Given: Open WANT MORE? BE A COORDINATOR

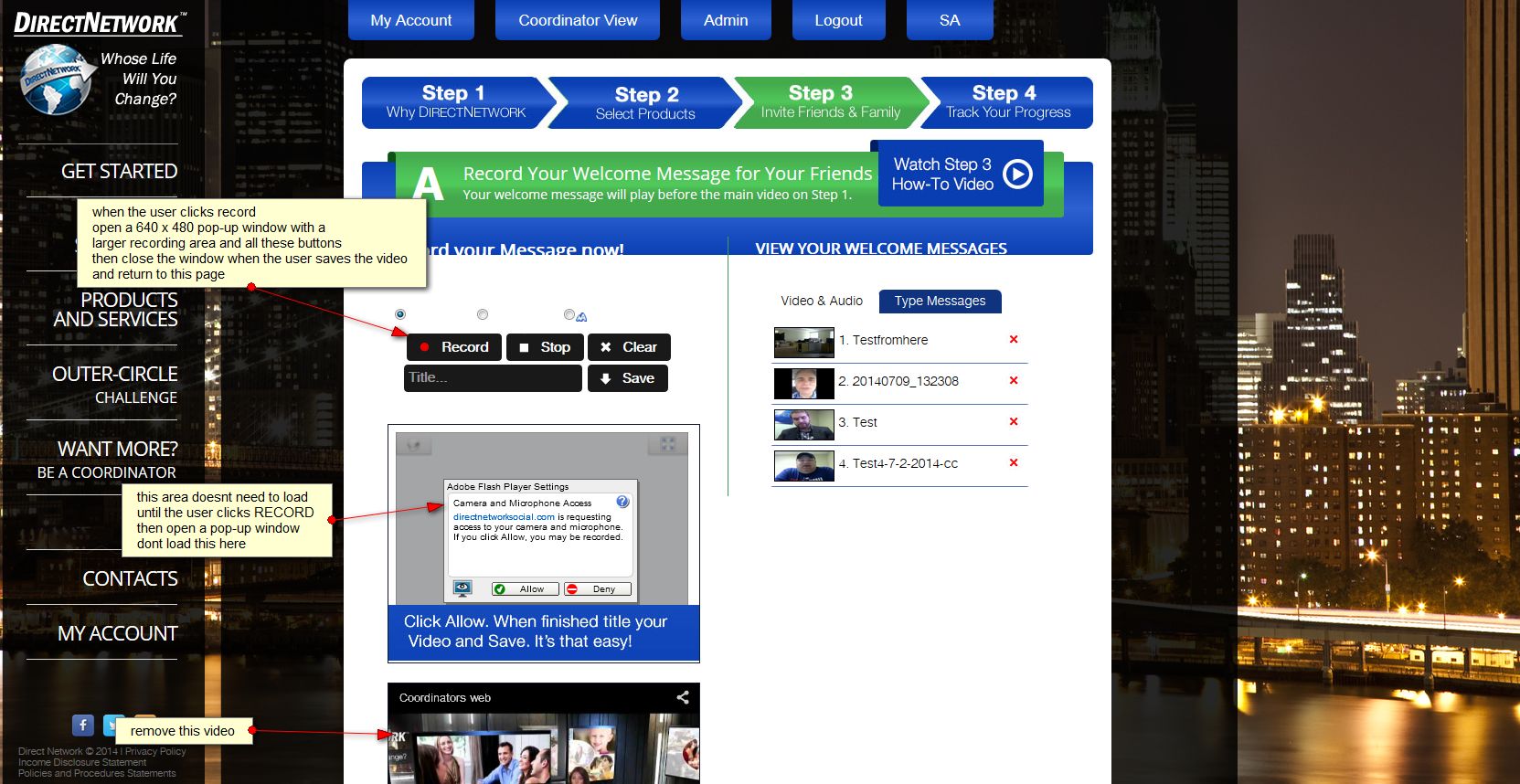Looking at the screenshot, I should tap(107, 460).
